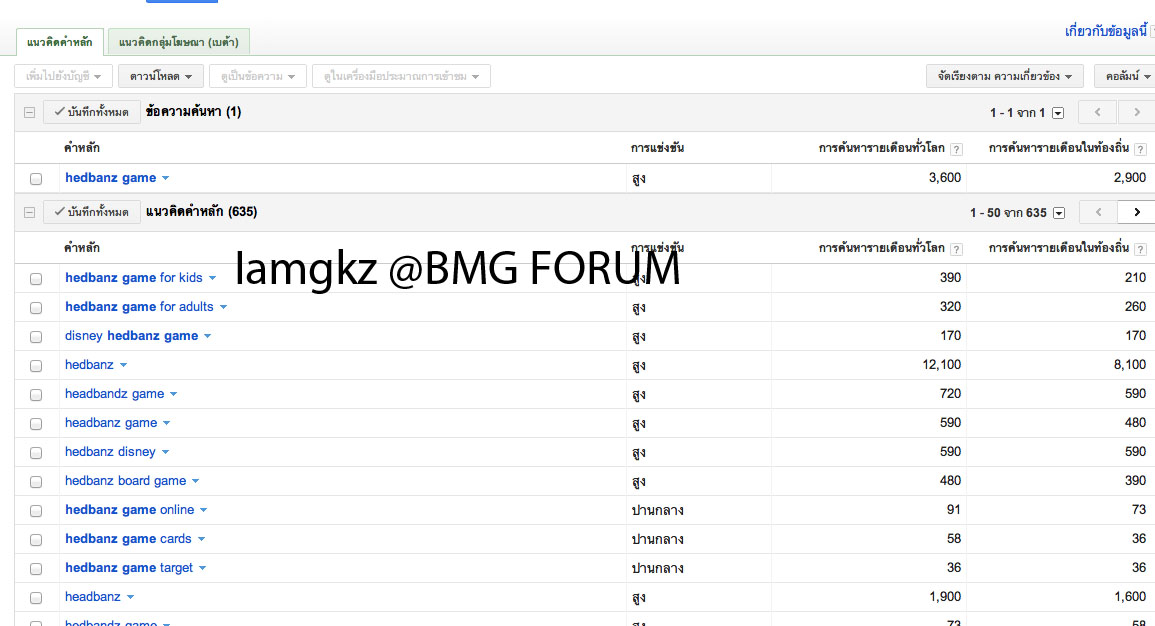1155x626 pixels.
Task: Click global searches value 3,600
Action: (x=944, y=177)
